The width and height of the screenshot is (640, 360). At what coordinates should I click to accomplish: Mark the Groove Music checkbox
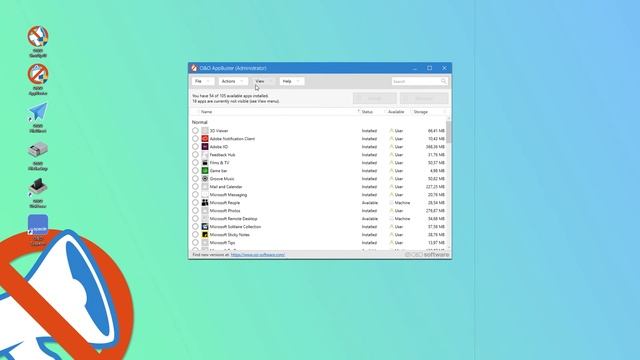click(195, 179)
